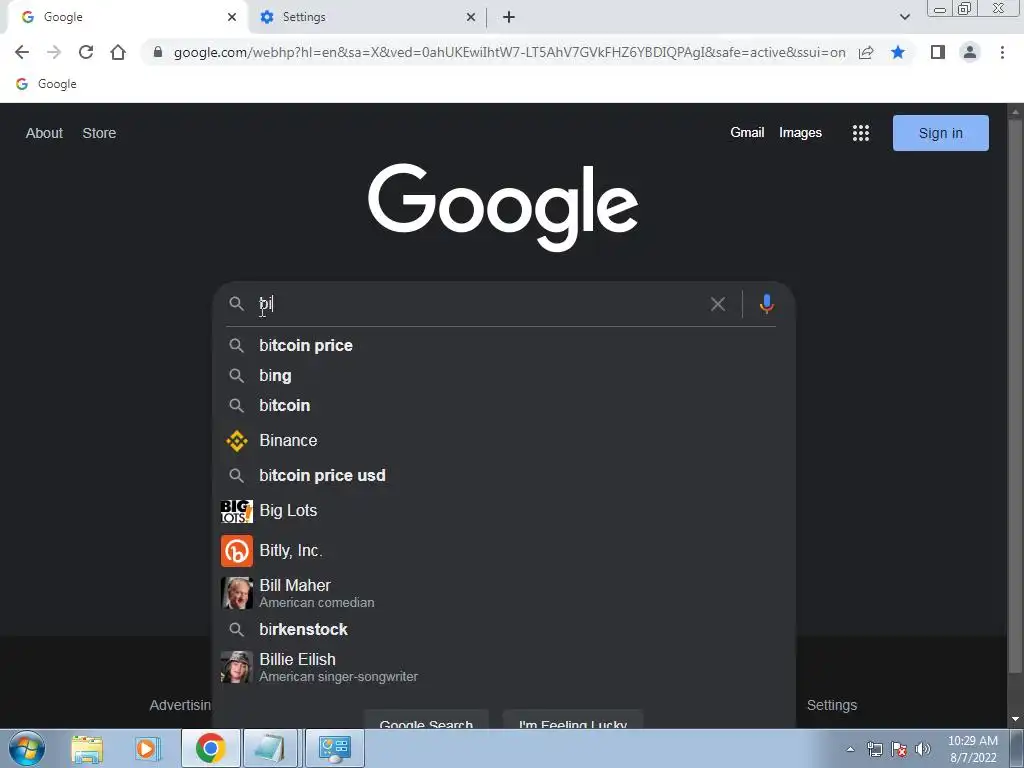Click the scrollbar down arrow
Image resolution: width=1024 pixels, height=768 pixels.
click(x=1015, y=720)
